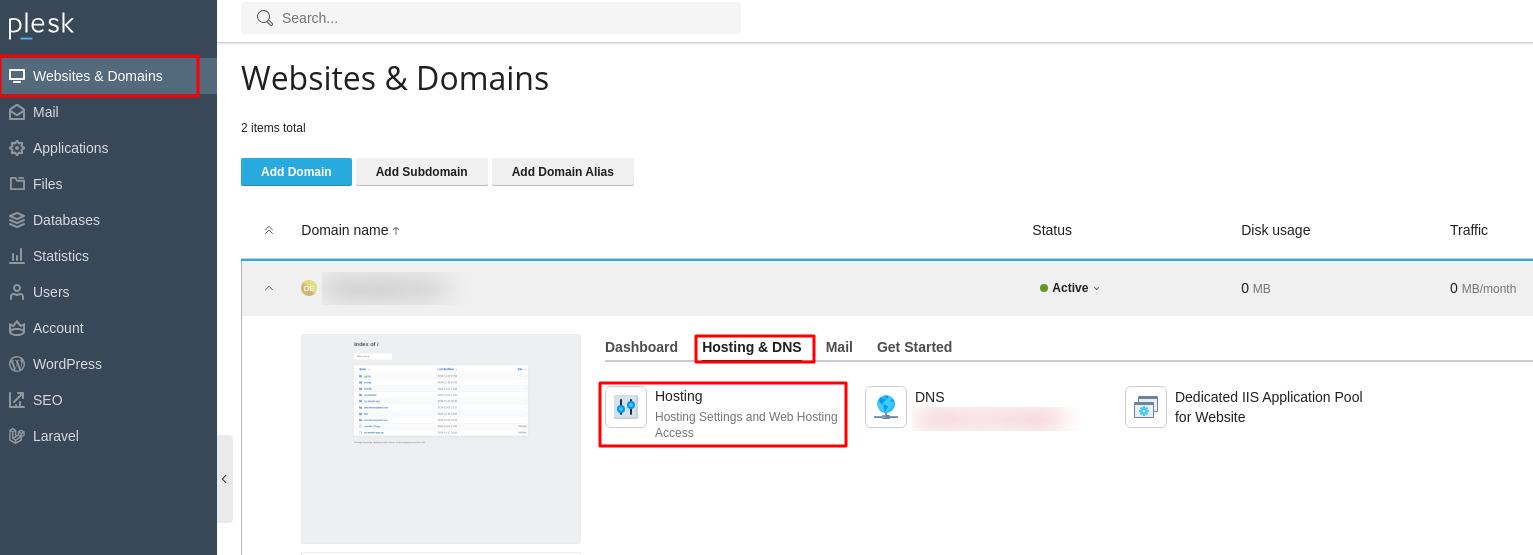
Task: Click the Dedicated IIS Application Pool icon
Action: [1145, 407]
